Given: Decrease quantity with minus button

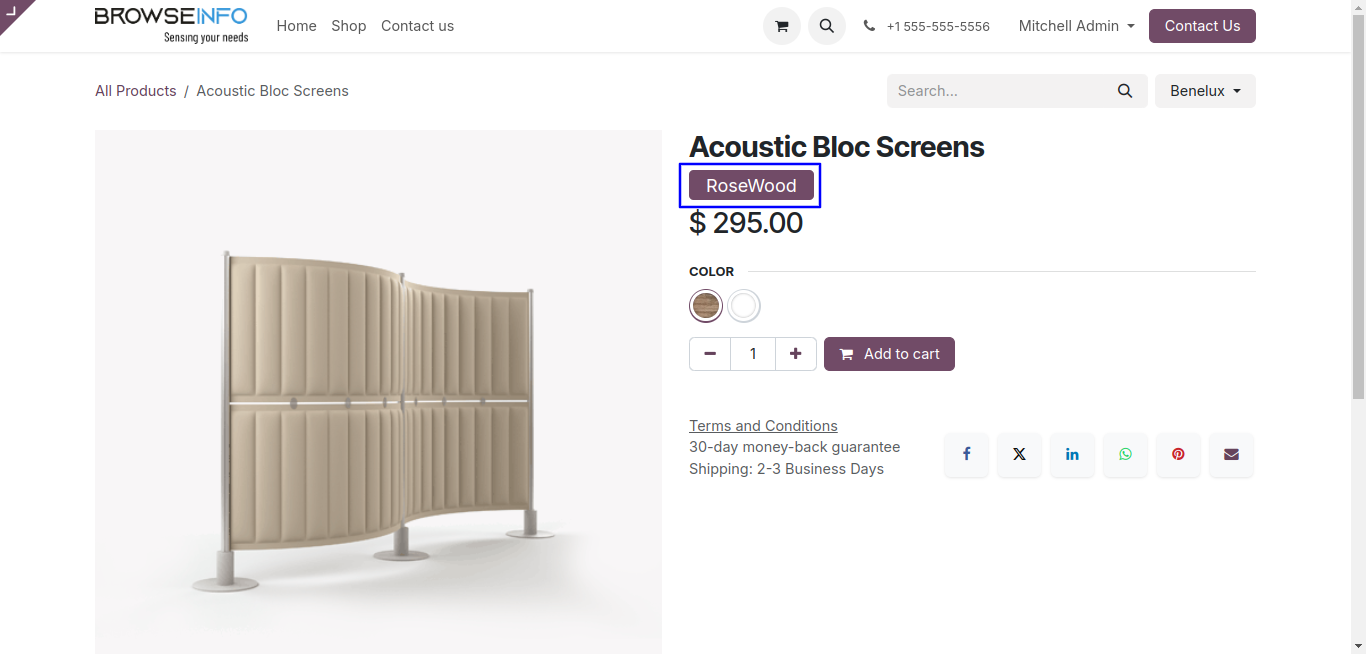Looking at the screenshot, I should tap(710, 354).
